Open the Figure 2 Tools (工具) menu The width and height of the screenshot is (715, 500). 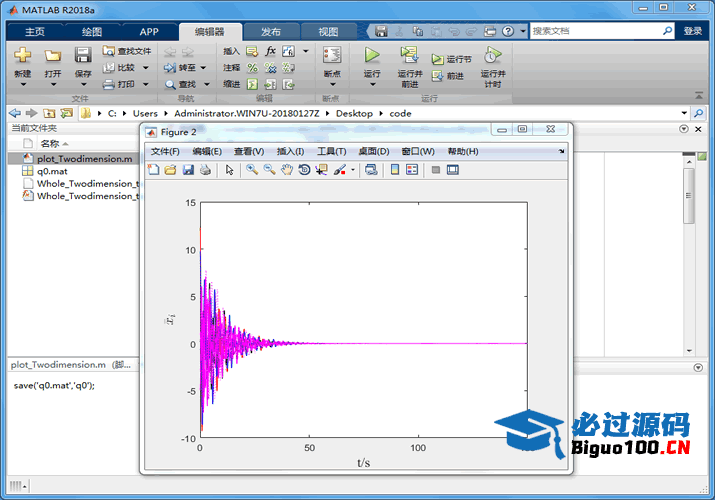point(332,151)
